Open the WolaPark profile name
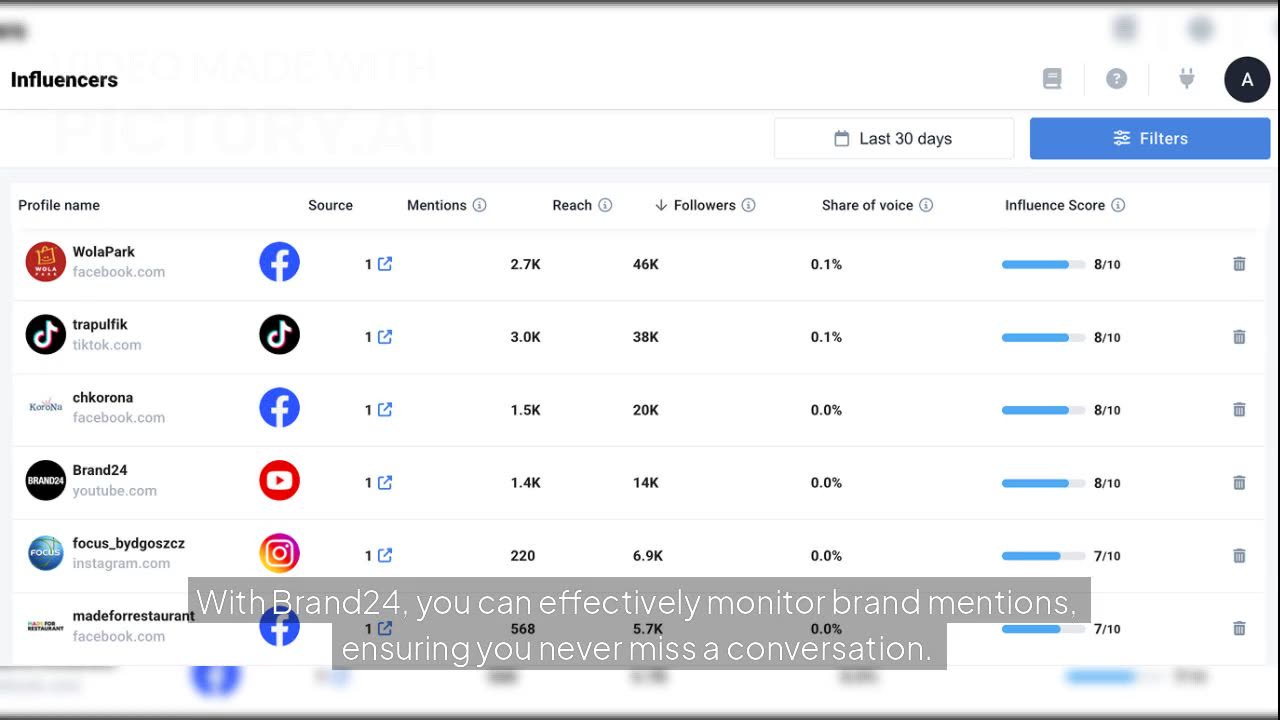The height and width of the screenshot is (720, 1280). click(x=103, y=252)
